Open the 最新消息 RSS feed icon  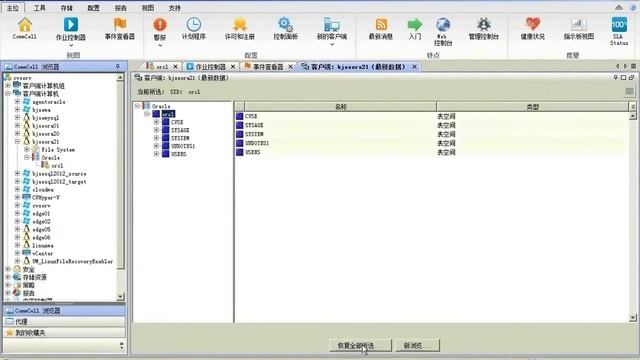pos(381,24)
